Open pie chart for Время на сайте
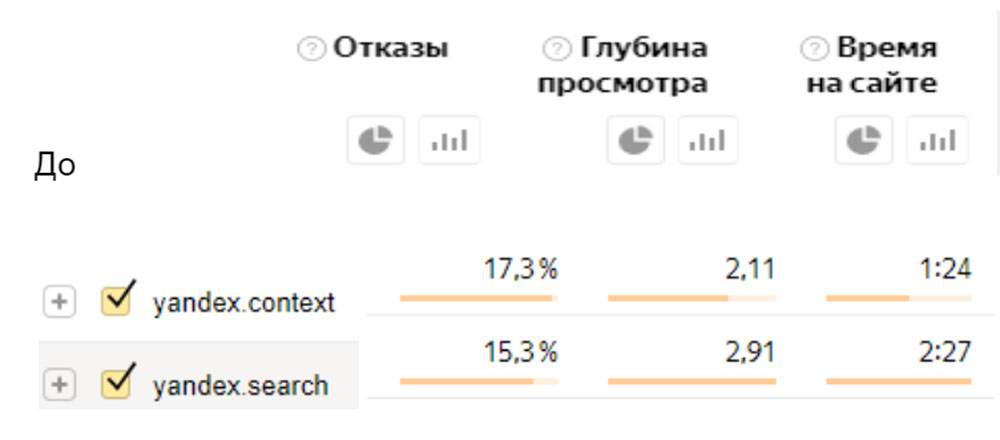 coord(864,140)
